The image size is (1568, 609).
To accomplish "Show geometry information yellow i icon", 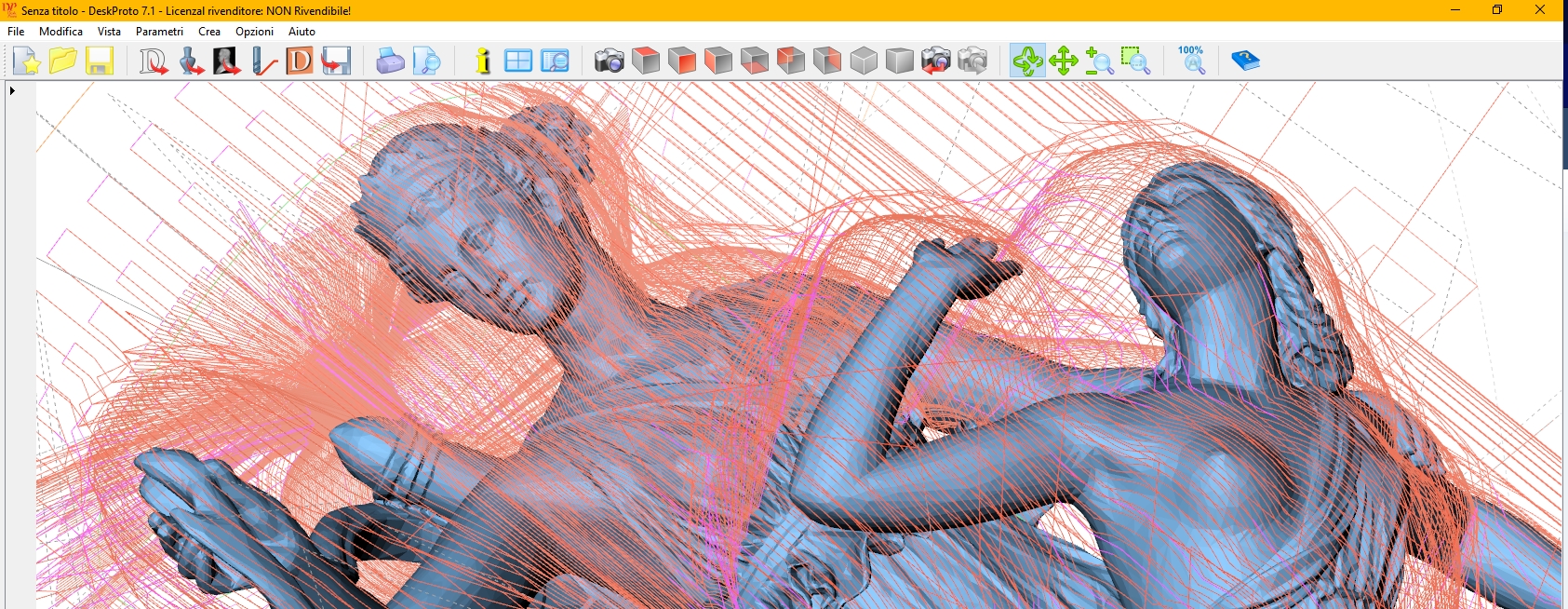I will (x=482, y=61).
